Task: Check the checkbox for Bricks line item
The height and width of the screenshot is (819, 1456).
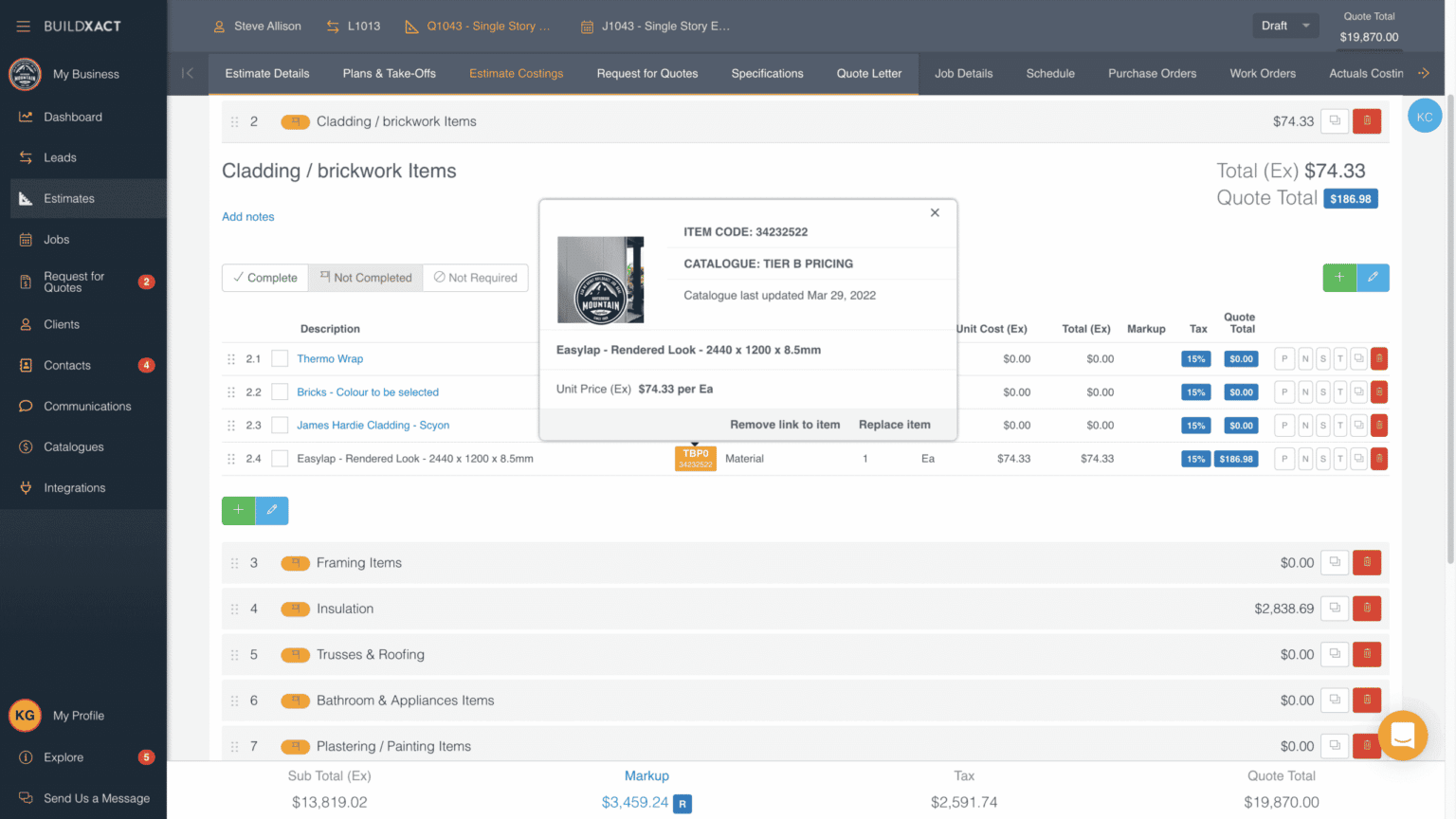Action: [x=280, y=391]
